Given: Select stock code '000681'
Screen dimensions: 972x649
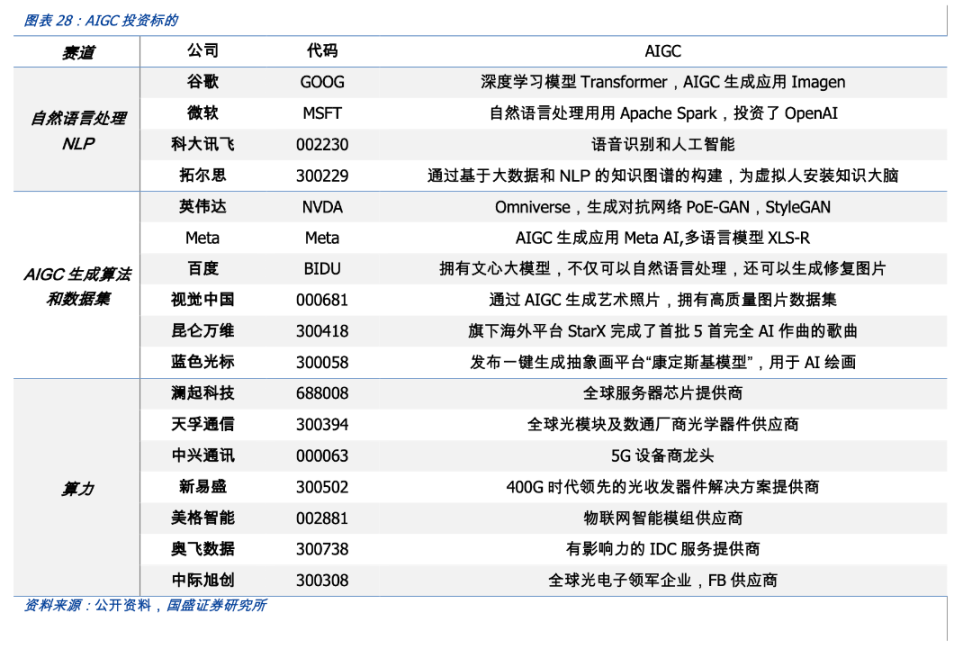Looking at the screenshot, I should click(322, 301).
